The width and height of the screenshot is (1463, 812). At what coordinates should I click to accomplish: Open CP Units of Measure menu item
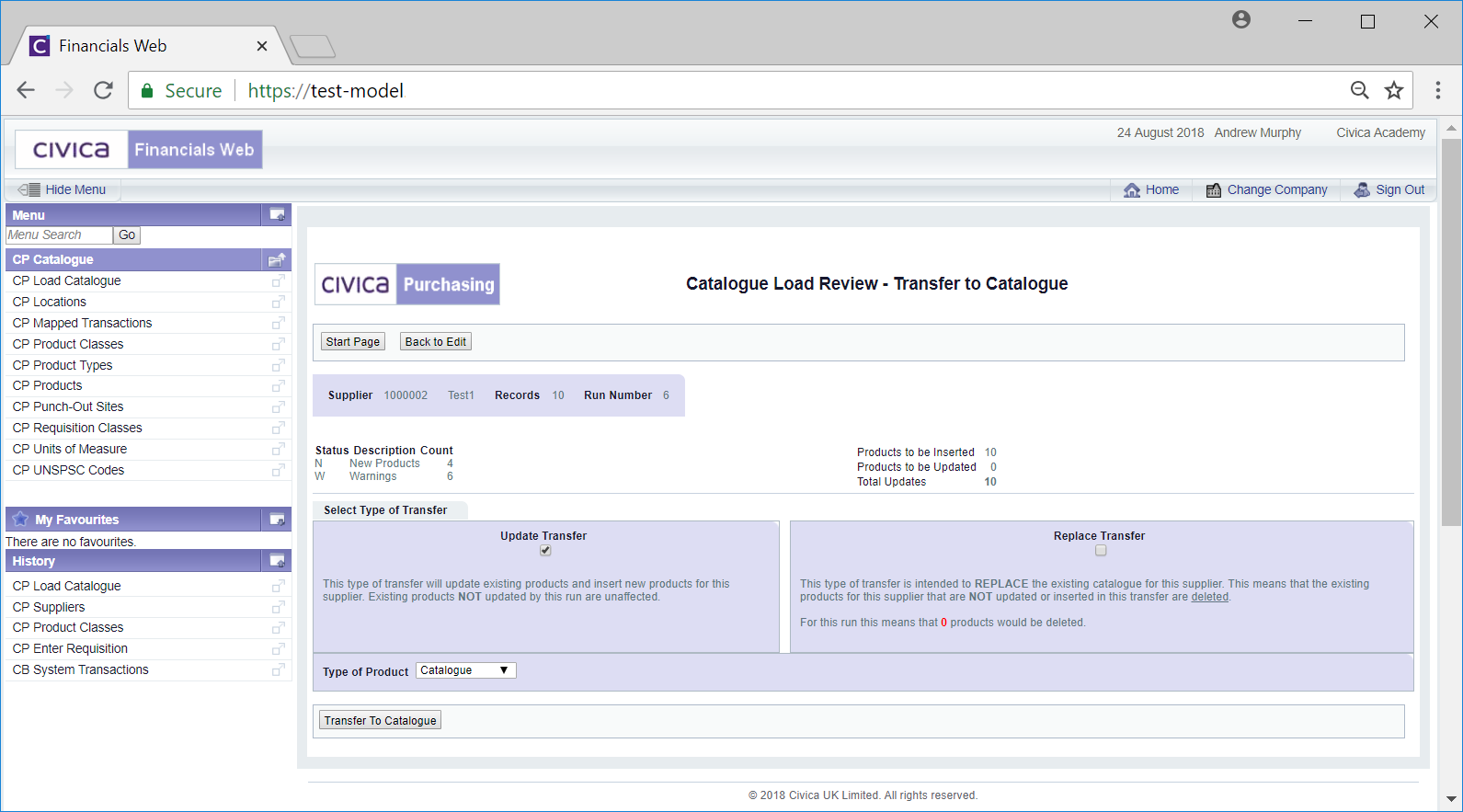click(x=70, y=449)
